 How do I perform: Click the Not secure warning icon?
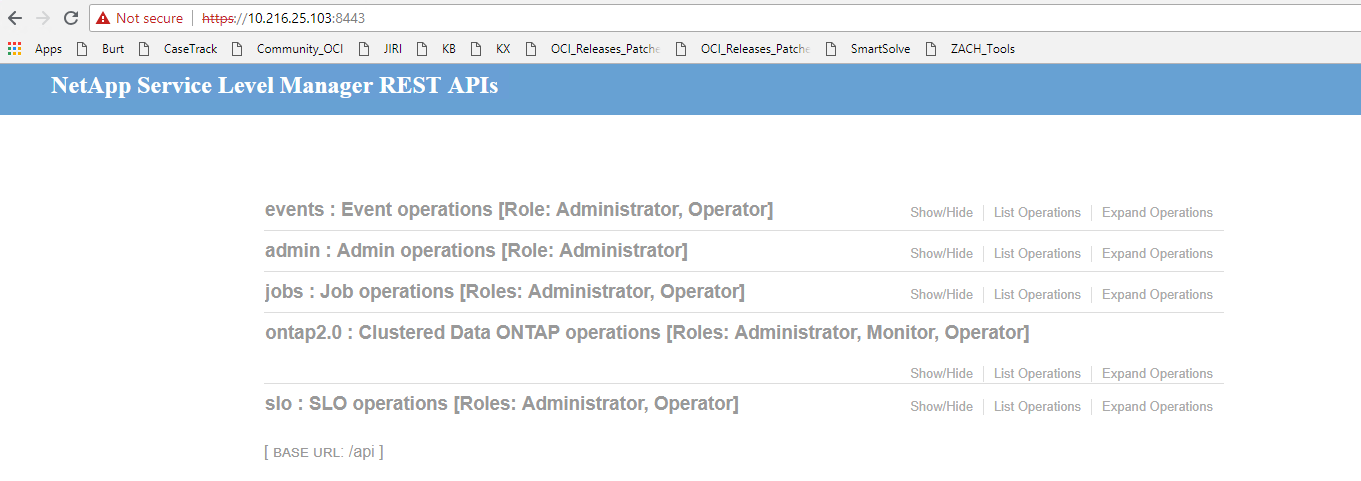(x=103, y=18)
